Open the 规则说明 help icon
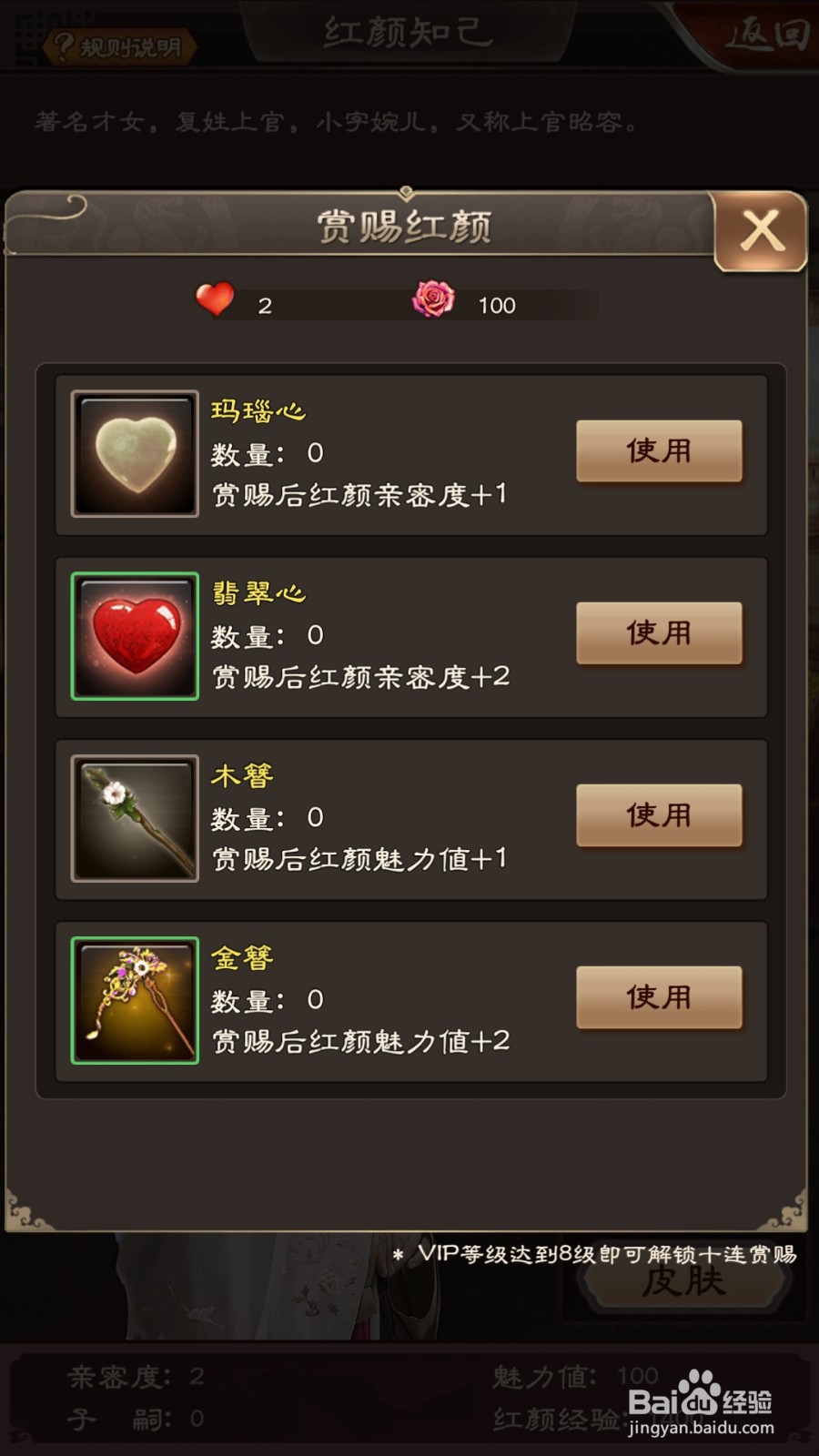 coord(120,46)
